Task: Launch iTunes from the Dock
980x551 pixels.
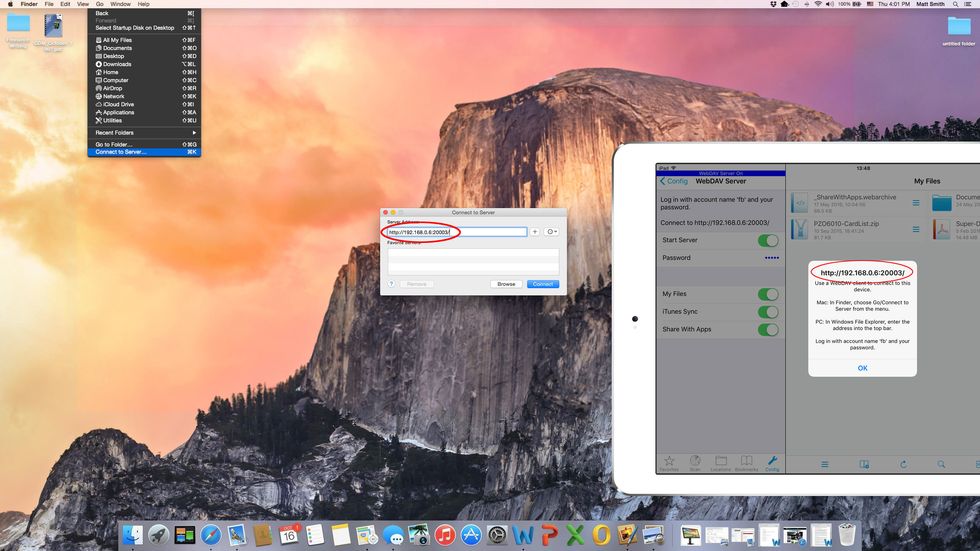Action: (445, 536)
